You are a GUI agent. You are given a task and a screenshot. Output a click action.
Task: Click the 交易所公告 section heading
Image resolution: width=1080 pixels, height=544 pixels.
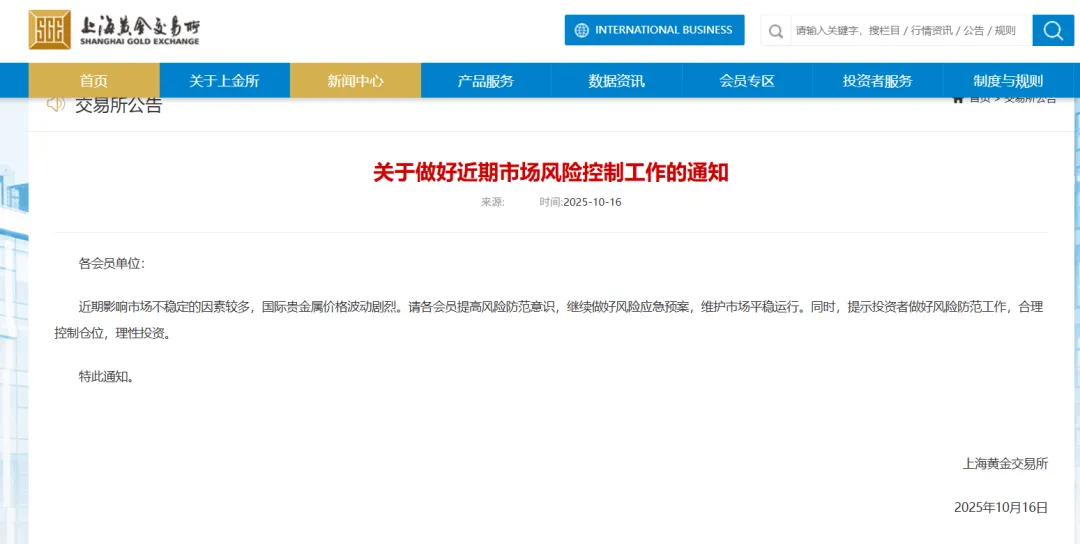118,105
